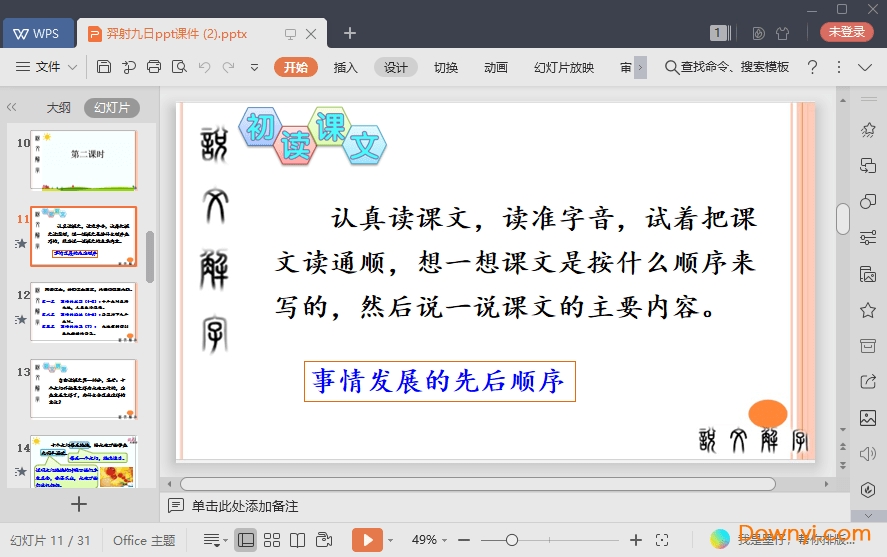Open Print Preview icon

point(179,67)
